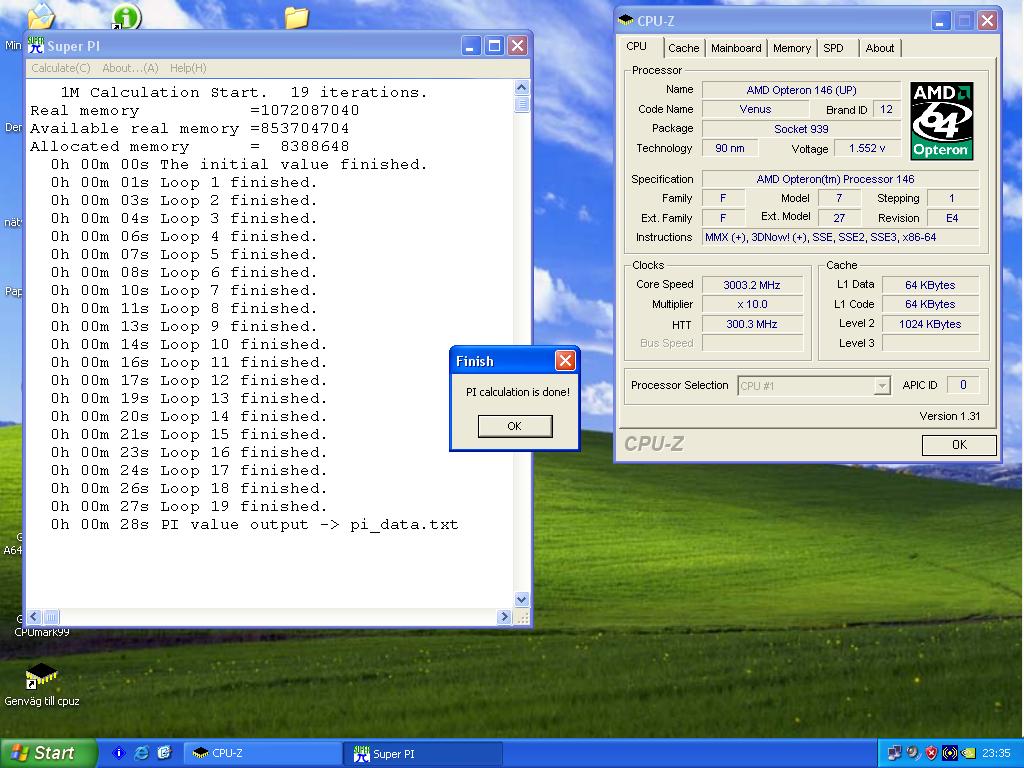Select the green info shortcut on desktop
The image size is (1024, 768).
tap(126, 16)
